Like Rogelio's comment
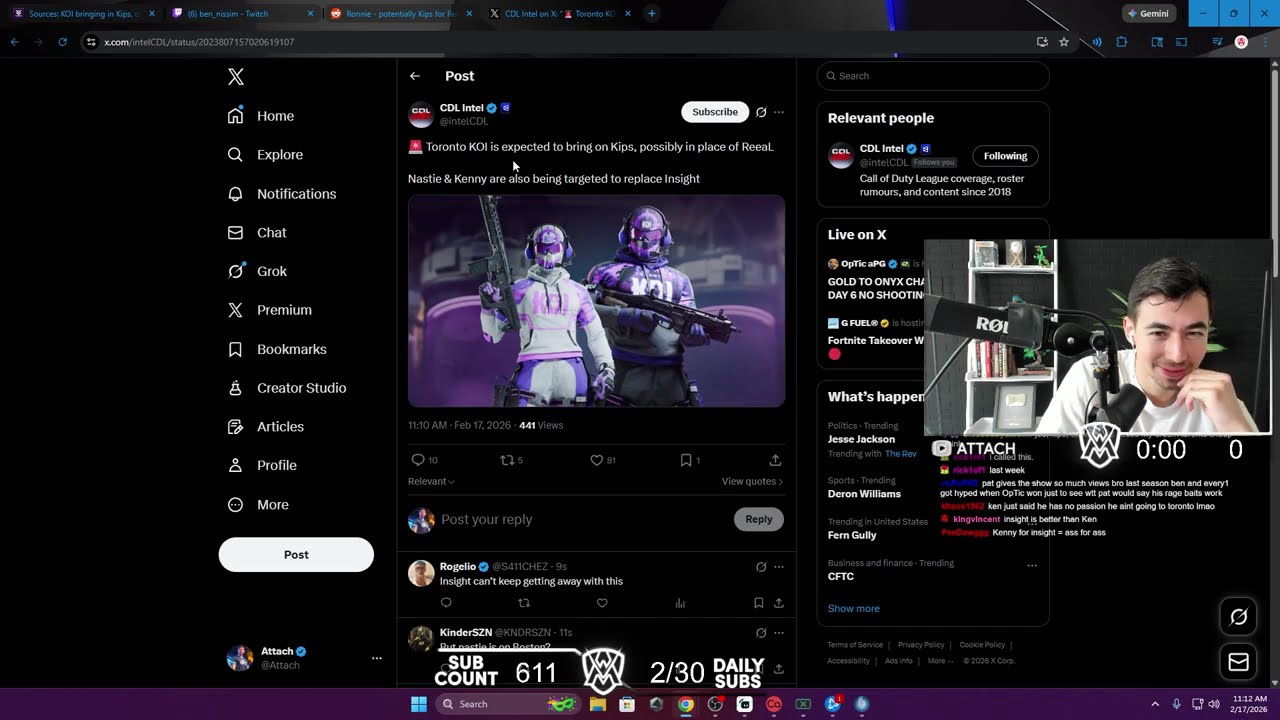 (602, 603)
